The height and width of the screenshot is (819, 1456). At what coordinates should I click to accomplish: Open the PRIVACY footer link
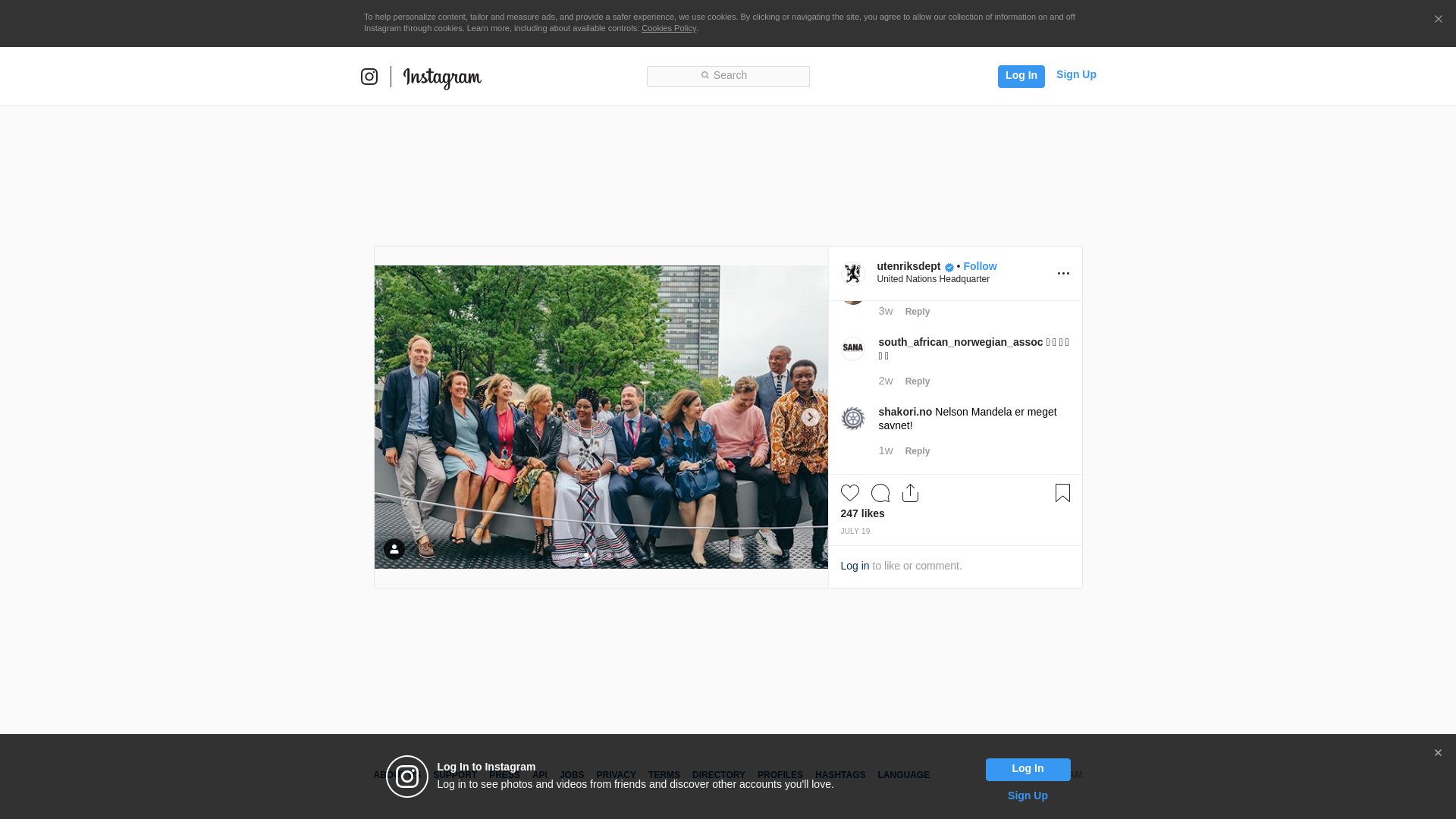616,775
